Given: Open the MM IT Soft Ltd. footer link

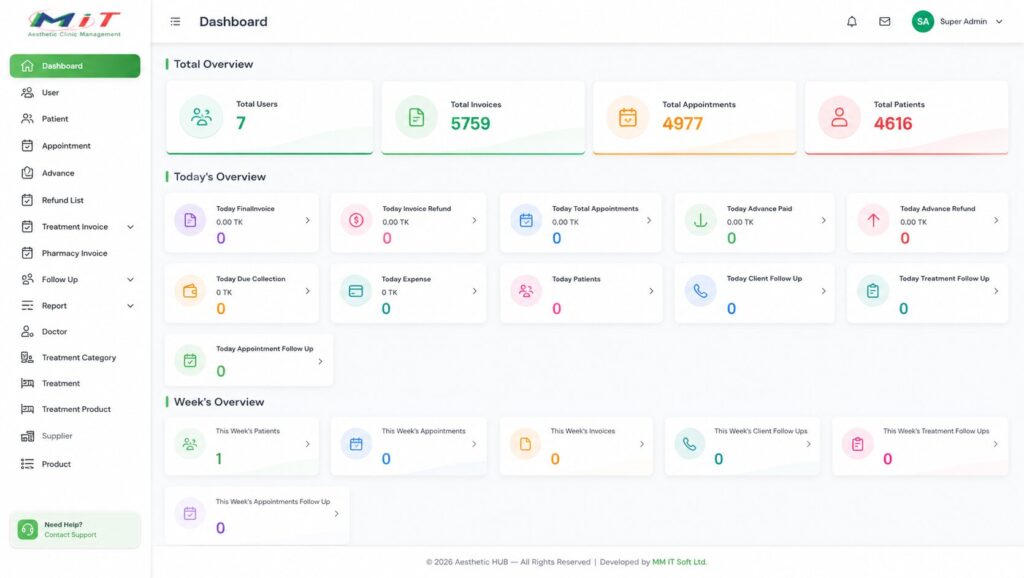Looking at the screenshot, I should (679, 562).
